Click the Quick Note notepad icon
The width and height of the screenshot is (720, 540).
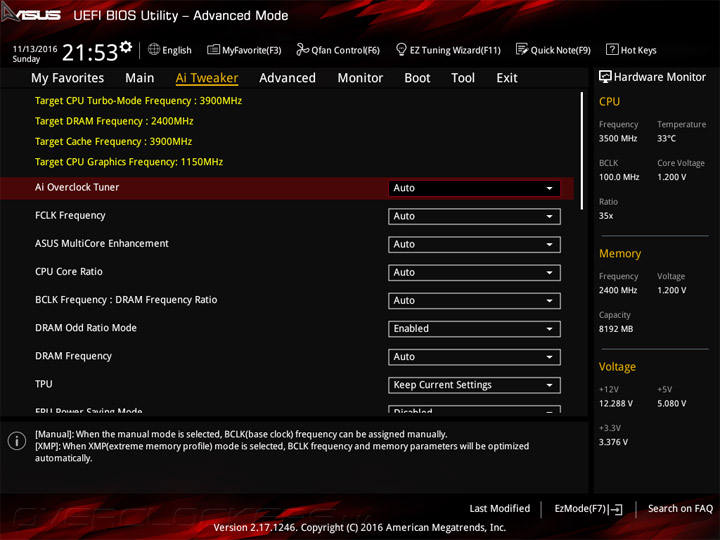click(x=522, y=49)
